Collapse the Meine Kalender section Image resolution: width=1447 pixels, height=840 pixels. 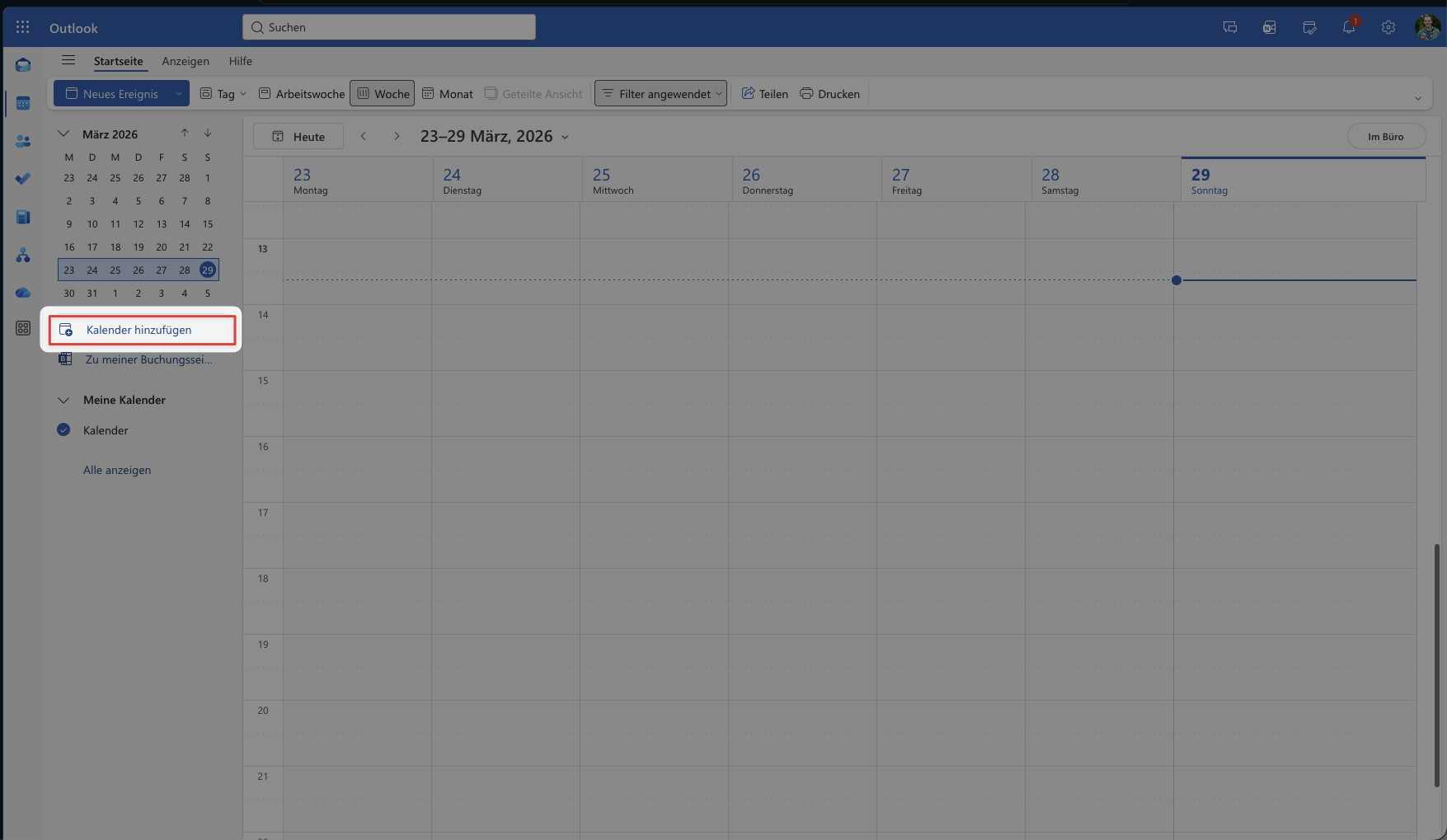point(63,400)
